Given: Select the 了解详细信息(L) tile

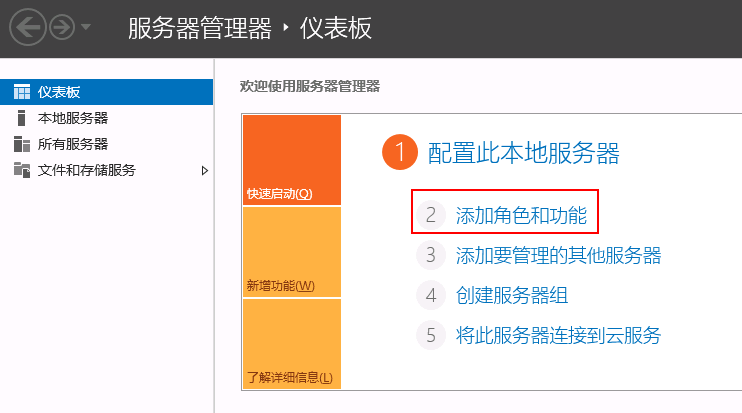Looking at the screenshot, I should click(x=292, y=344).
